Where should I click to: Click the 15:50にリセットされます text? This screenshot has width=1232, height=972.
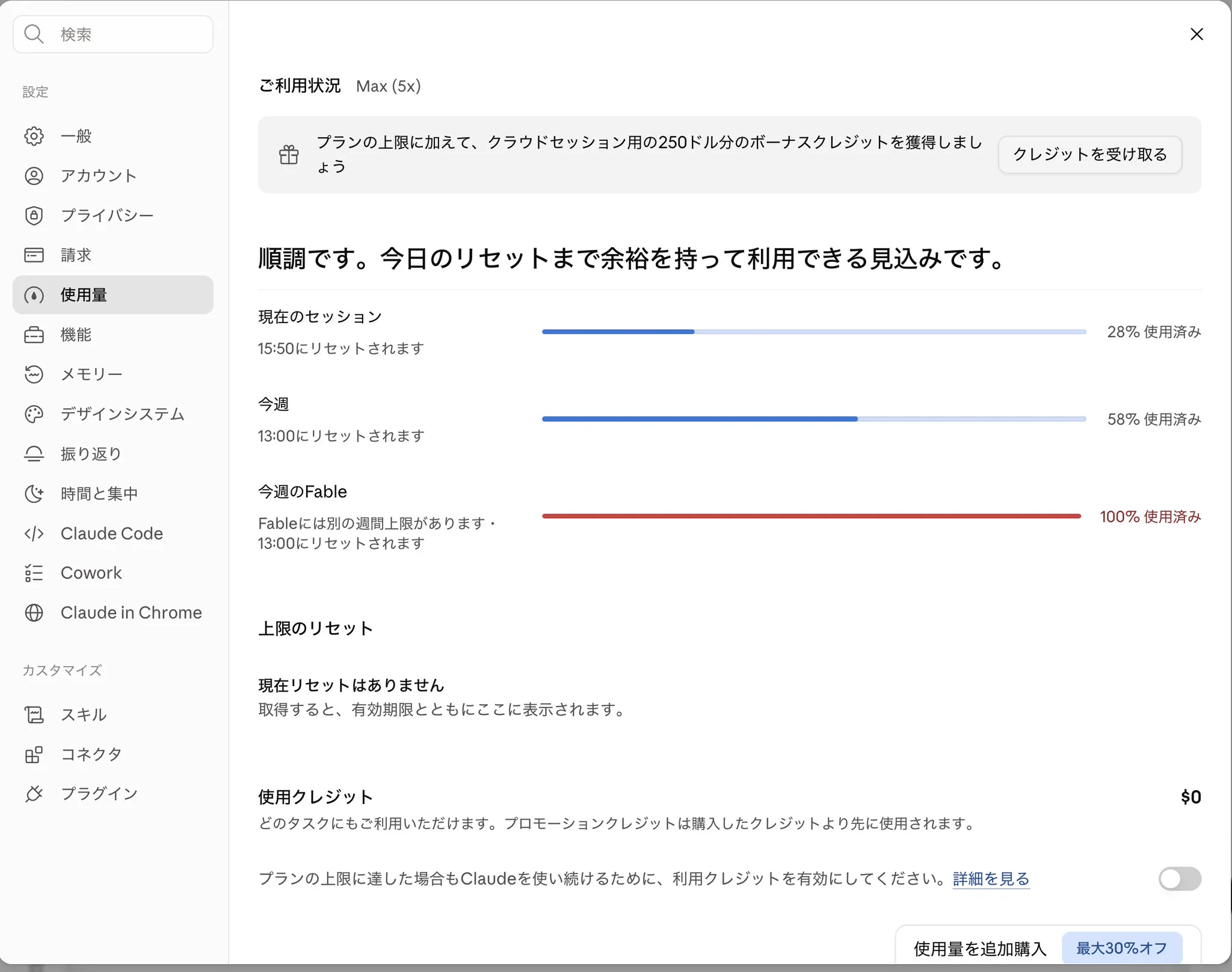(341, 348)
